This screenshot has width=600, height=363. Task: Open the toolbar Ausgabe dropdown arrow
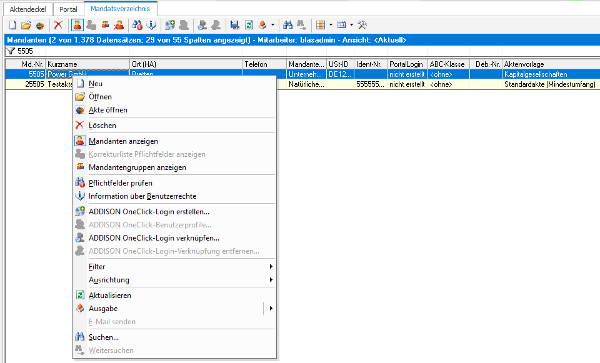tap(273, 25)
